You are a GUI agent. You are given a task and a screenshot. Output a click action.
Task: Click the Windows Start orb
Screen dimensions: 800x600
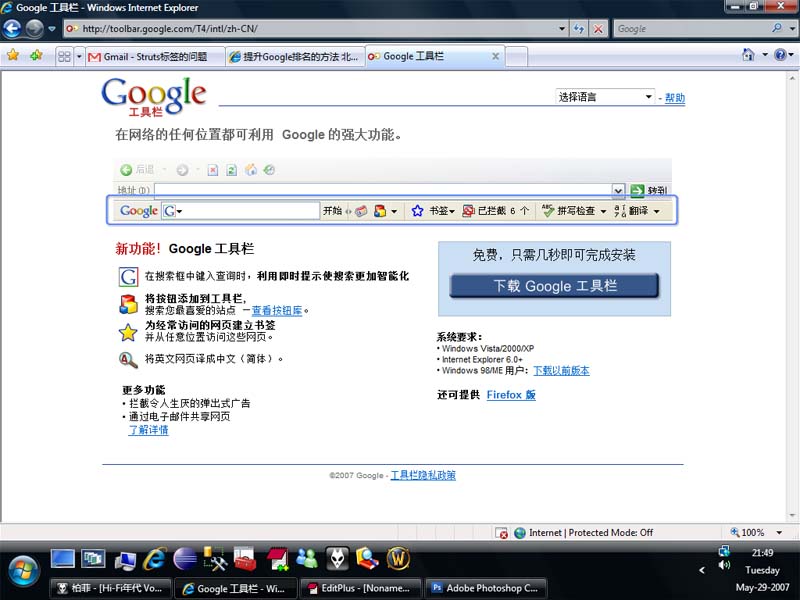tap(22, 570)
